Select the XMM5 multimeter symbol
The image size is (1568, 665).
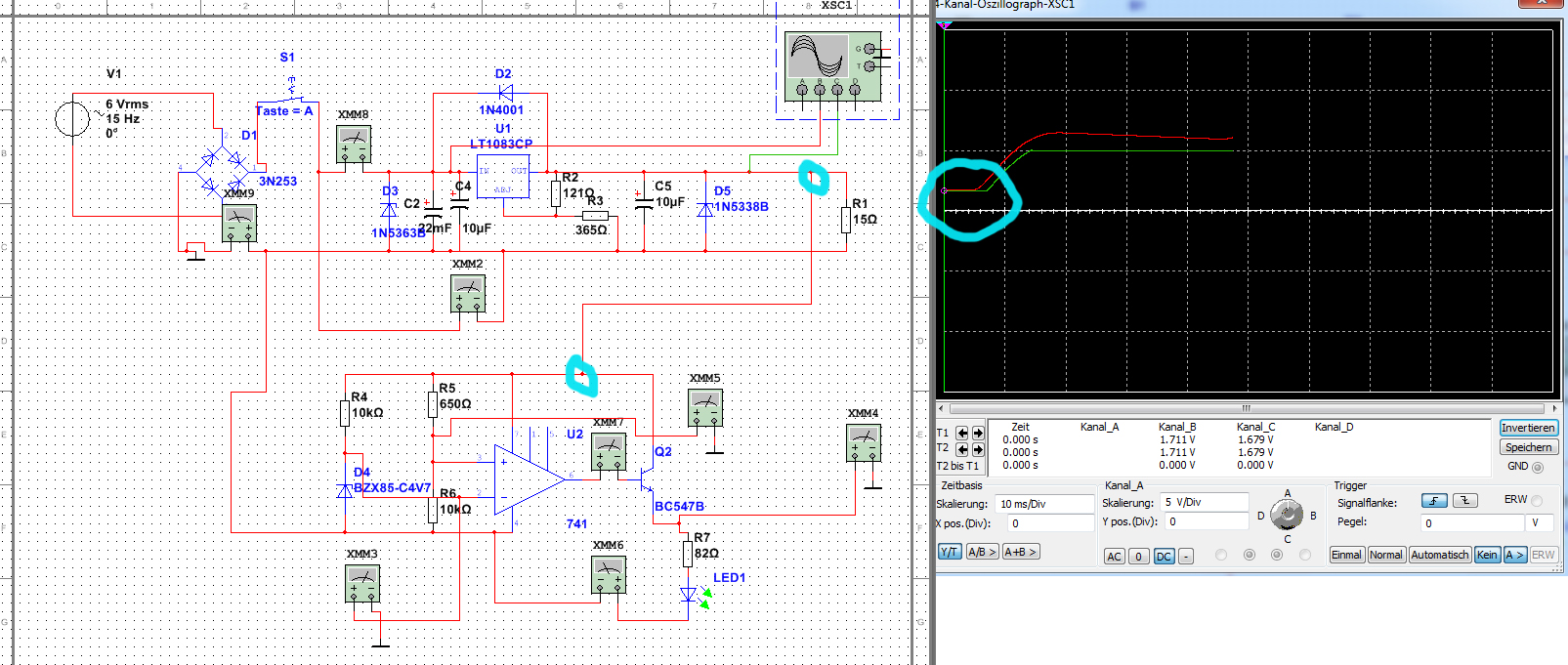tap(705, 407)
